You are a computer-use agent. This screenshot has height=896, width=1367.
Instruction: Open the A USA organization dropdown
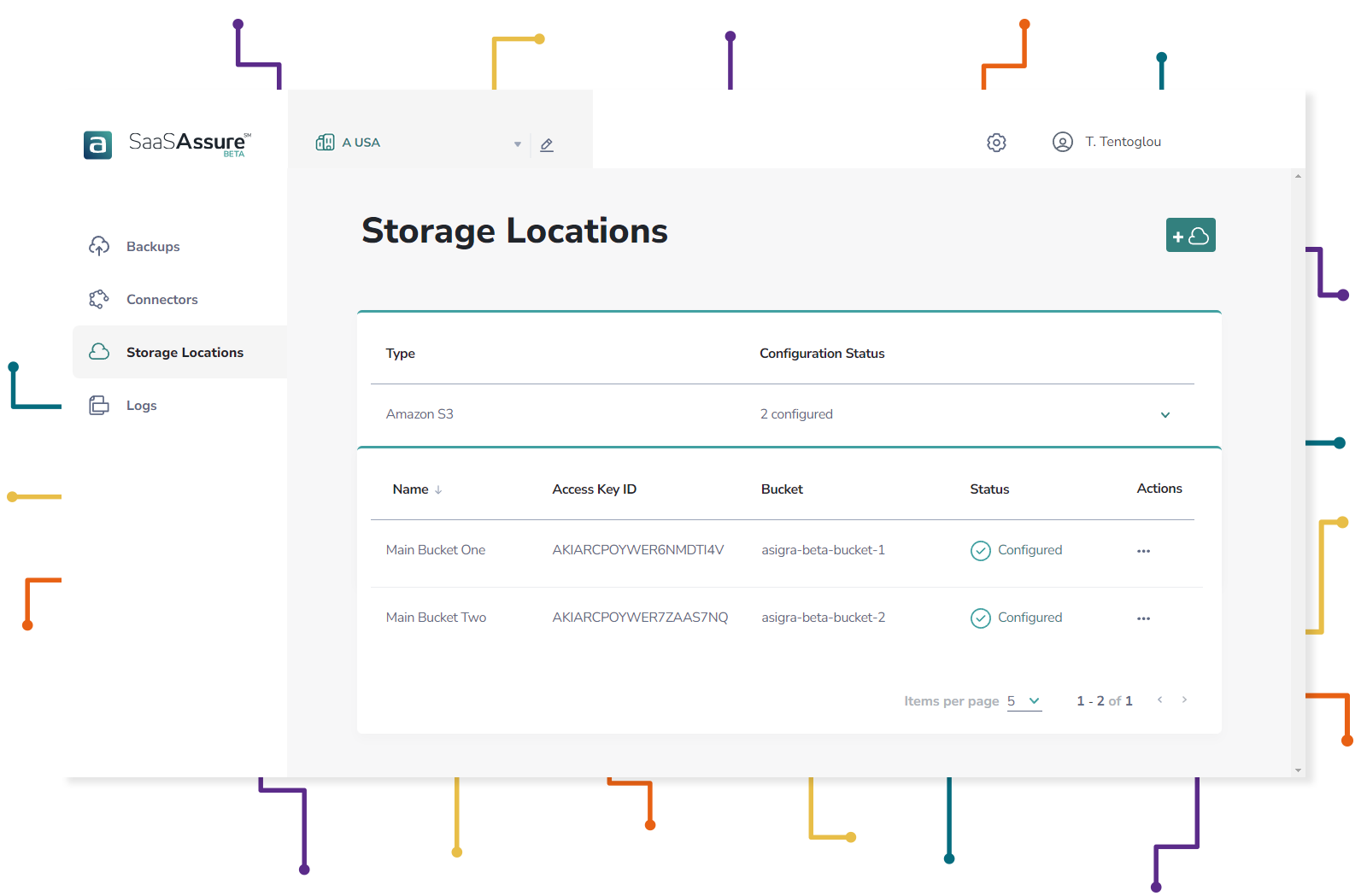coord(517,144)
